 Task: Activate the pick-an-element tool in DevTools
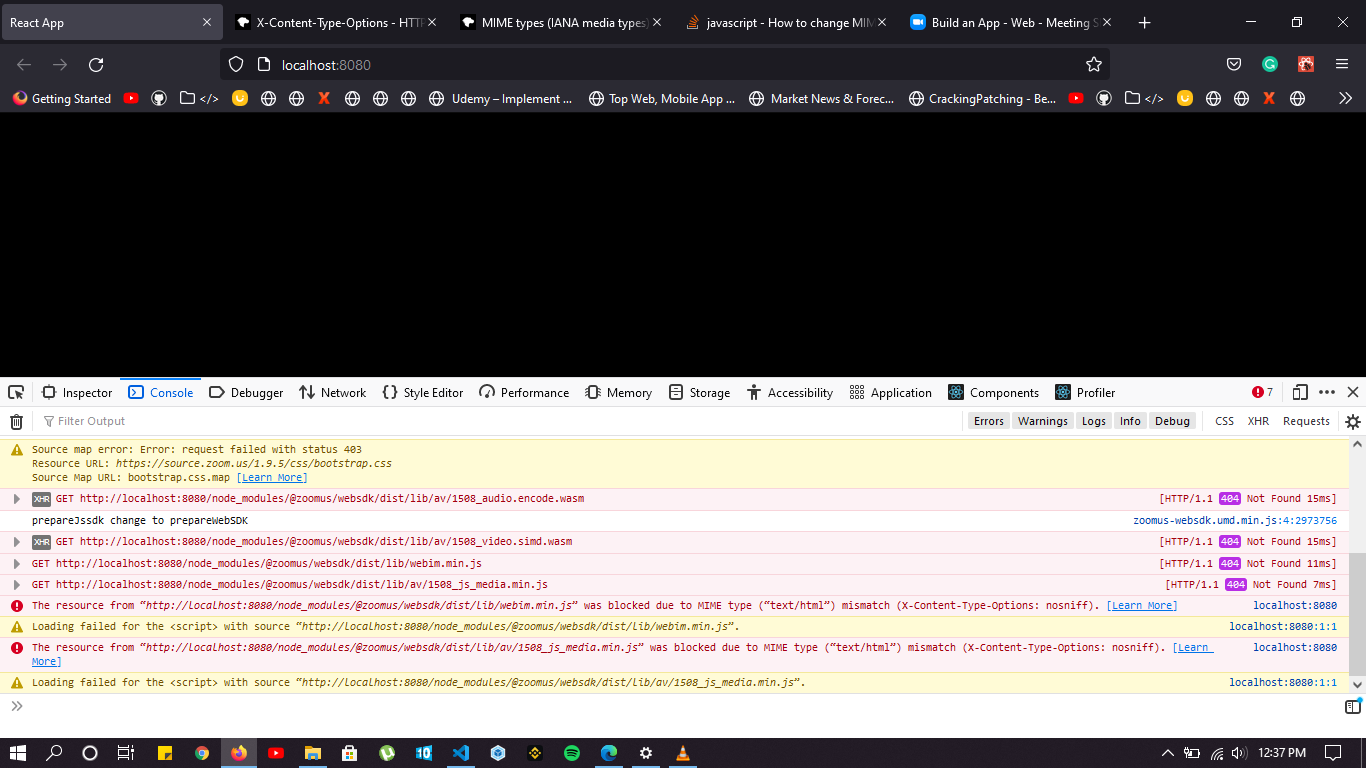click(16, 392)
